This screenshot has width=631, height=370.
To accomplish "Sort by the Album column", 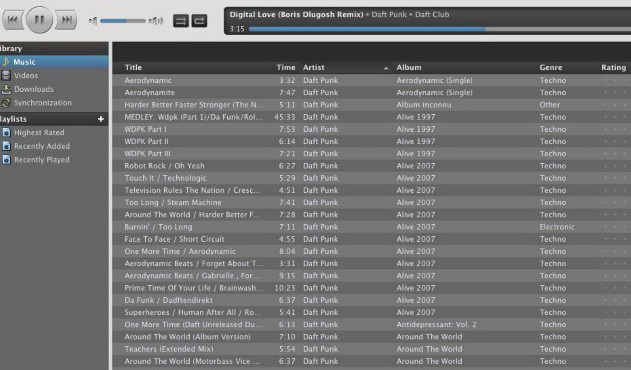I will [x=409, y=67].
